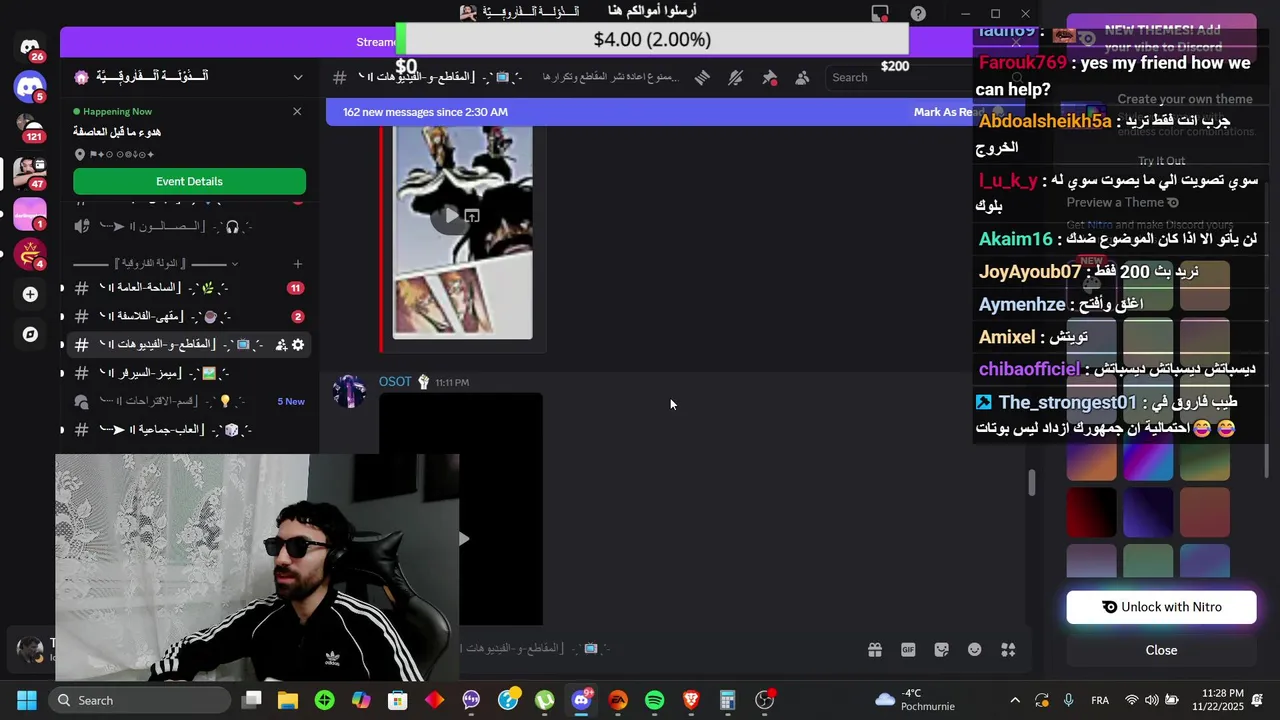
Task: Open the blue Discord logo server with badge 5
Action: [30, 87]
